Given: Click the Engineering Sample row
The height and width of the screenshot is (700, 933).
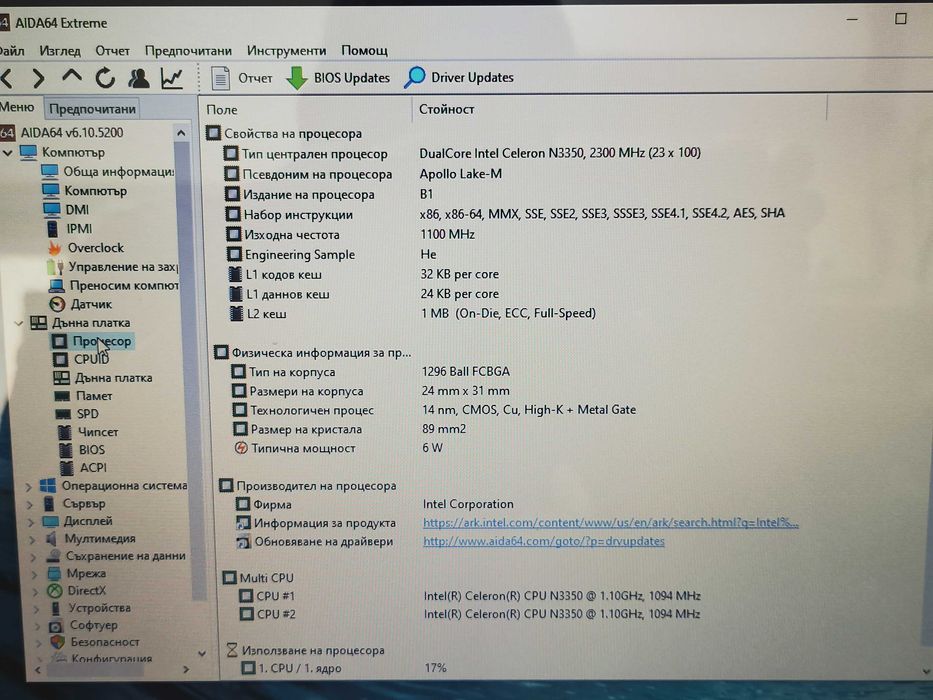Looking at the screenshot, I should (331, 254).
